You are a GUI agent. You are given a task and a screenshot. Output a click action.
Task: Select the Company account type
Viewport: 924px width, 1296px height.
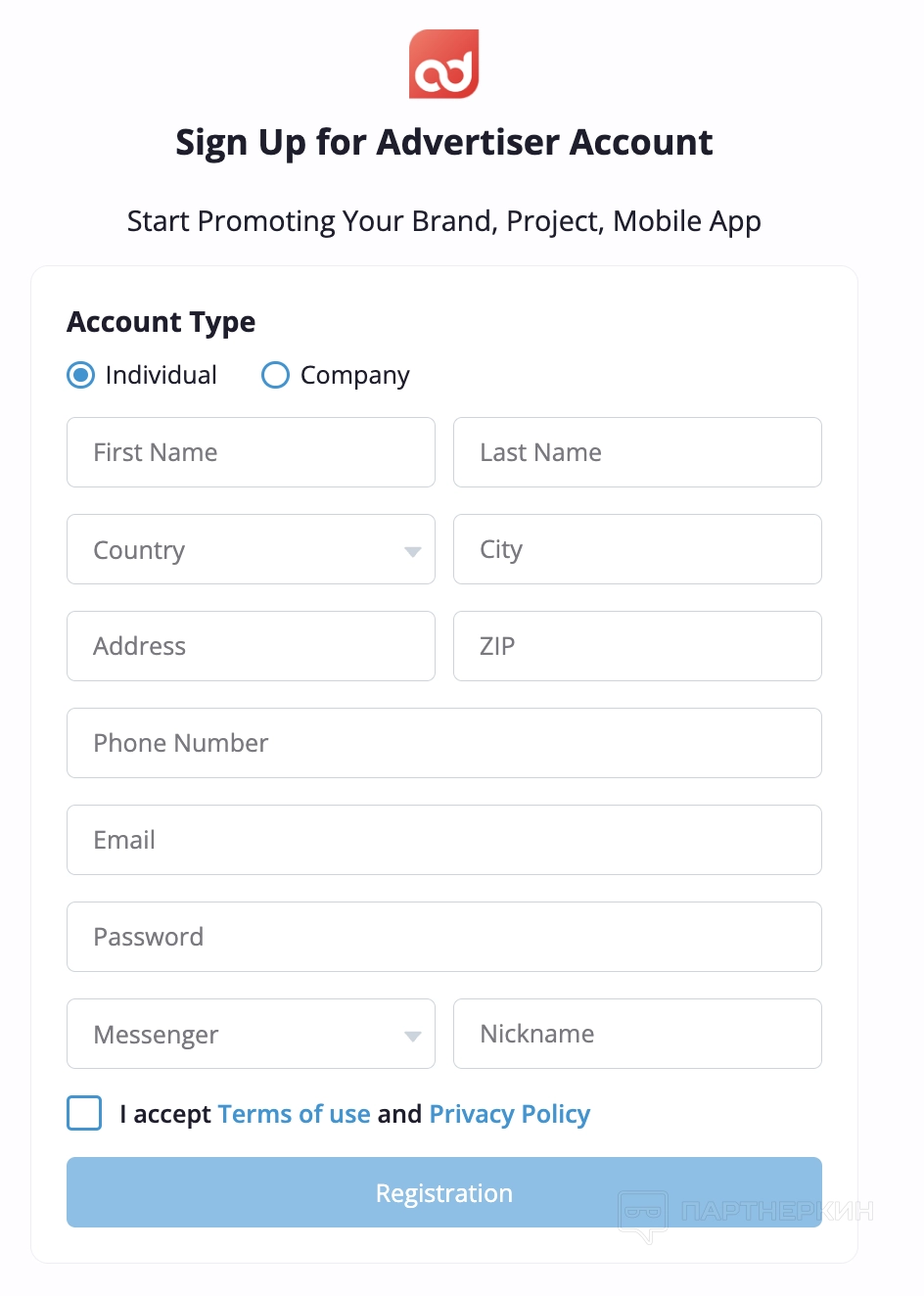tap(275, 375)
